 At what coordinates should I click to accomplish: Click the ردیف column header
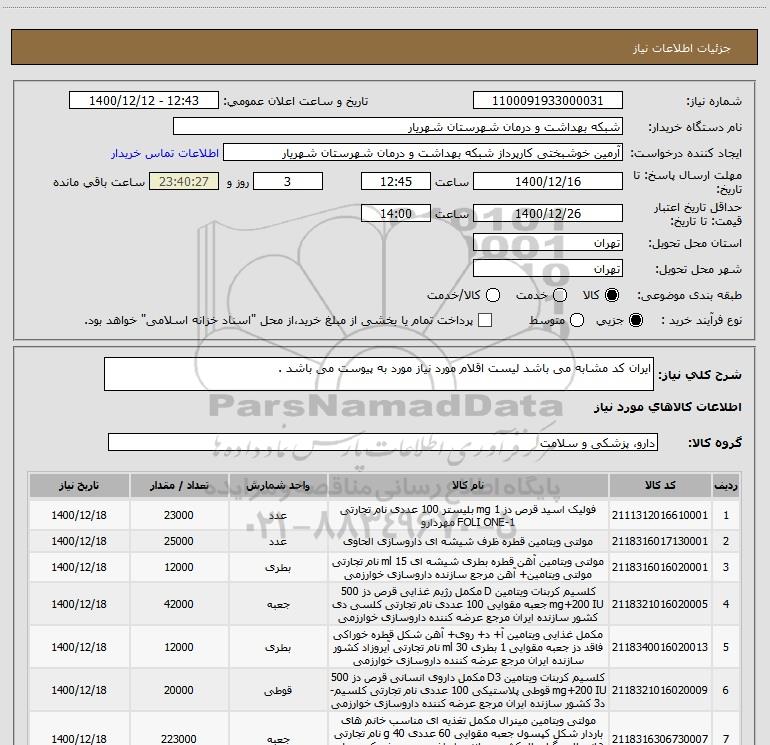tap(726, 485)
